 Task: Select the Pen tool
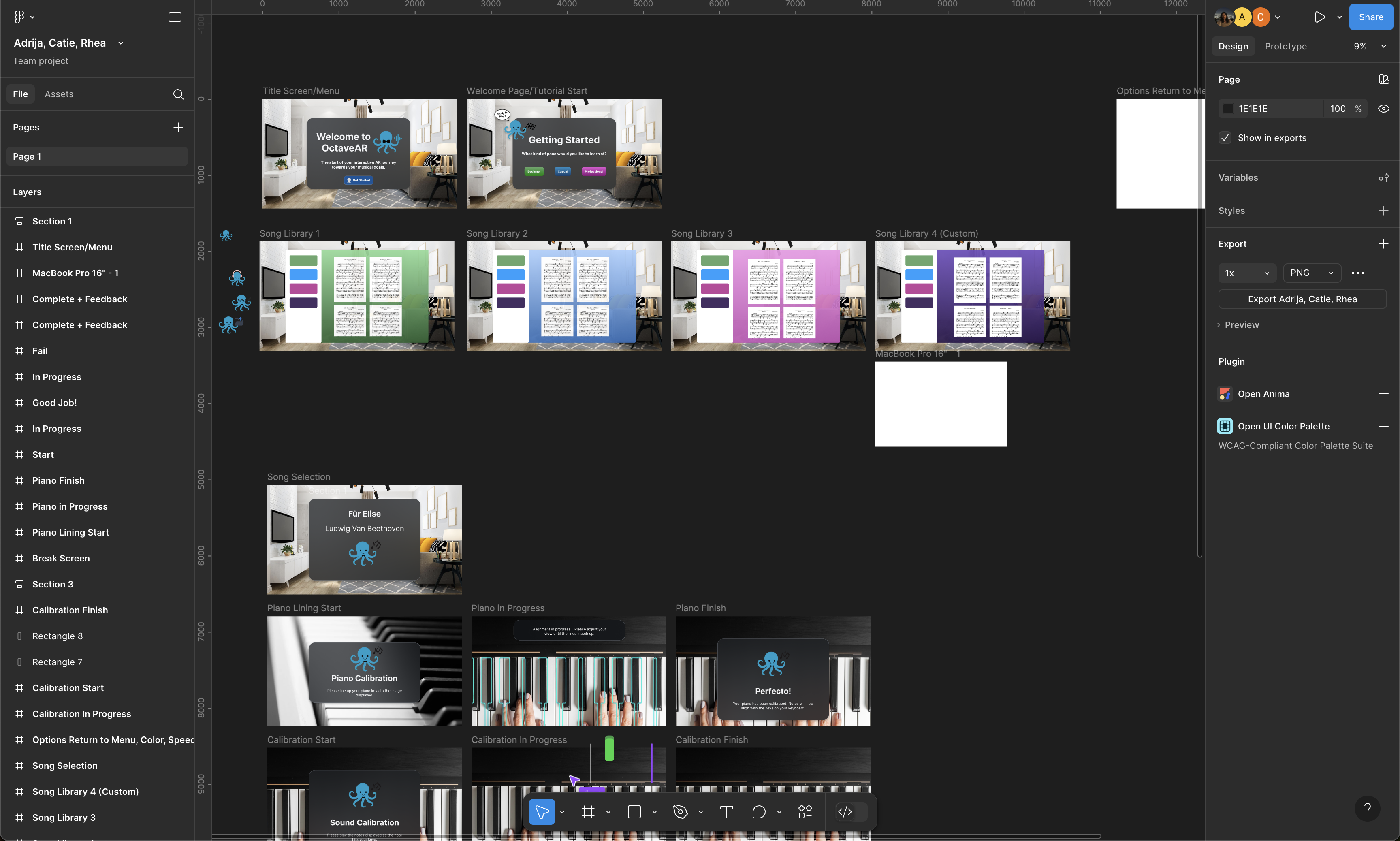(x=680, y=812)
